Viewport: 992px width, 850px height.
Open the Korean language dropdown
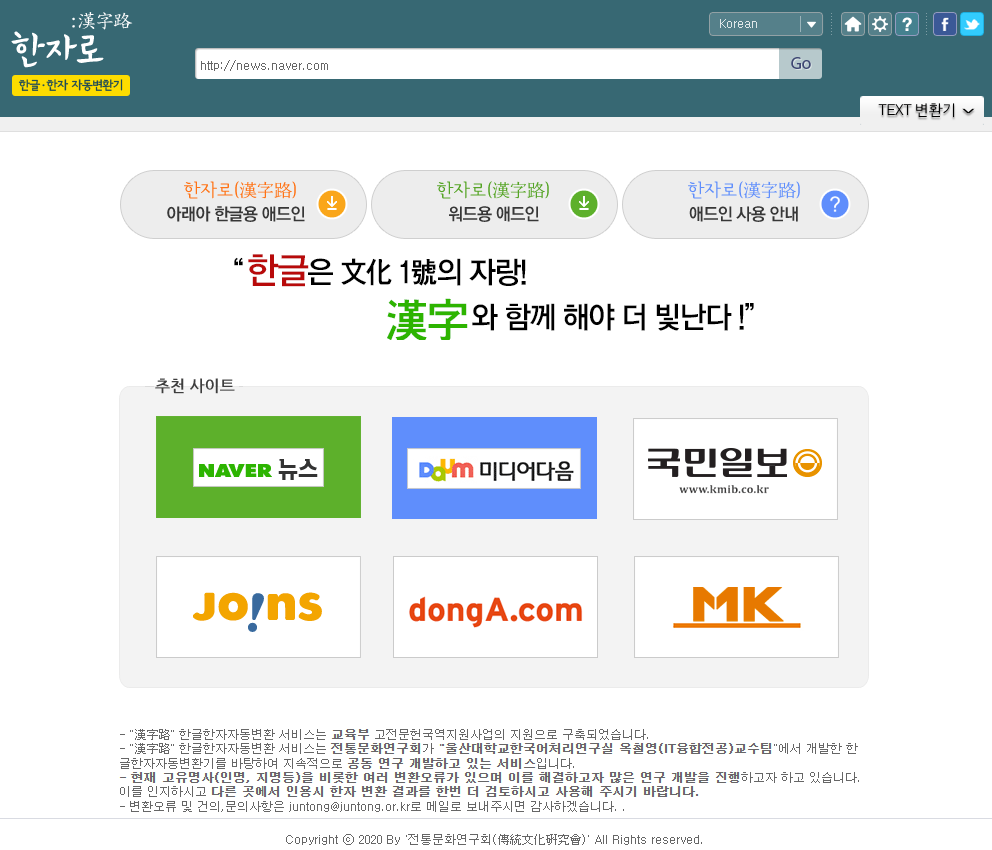(766, 24)
